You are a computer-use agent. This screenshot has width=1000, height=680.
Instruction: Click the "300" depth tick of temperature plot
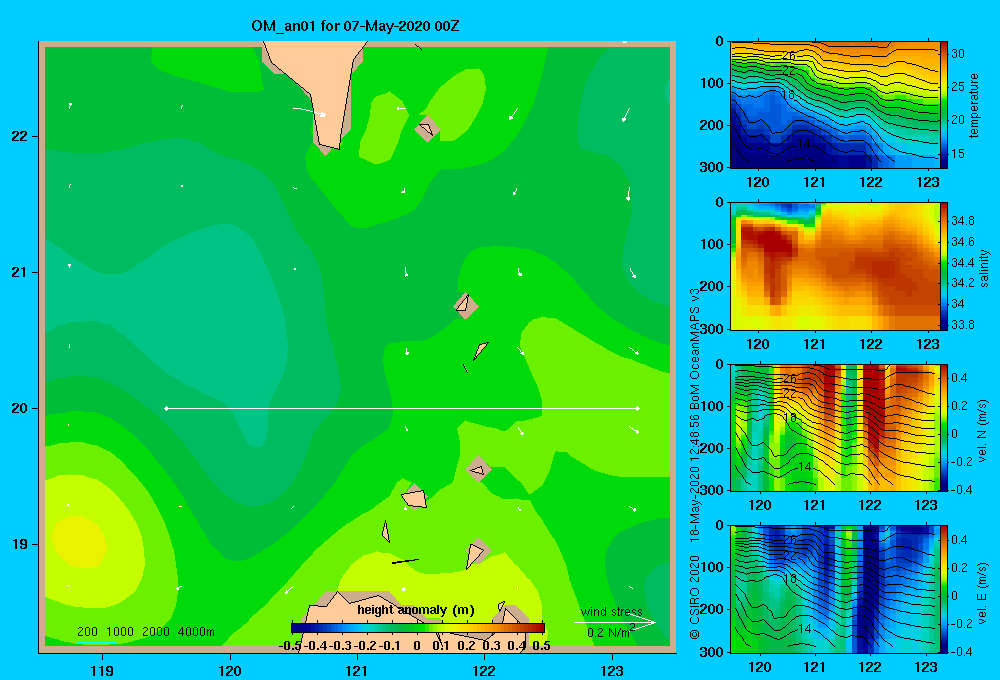point(714,167)
